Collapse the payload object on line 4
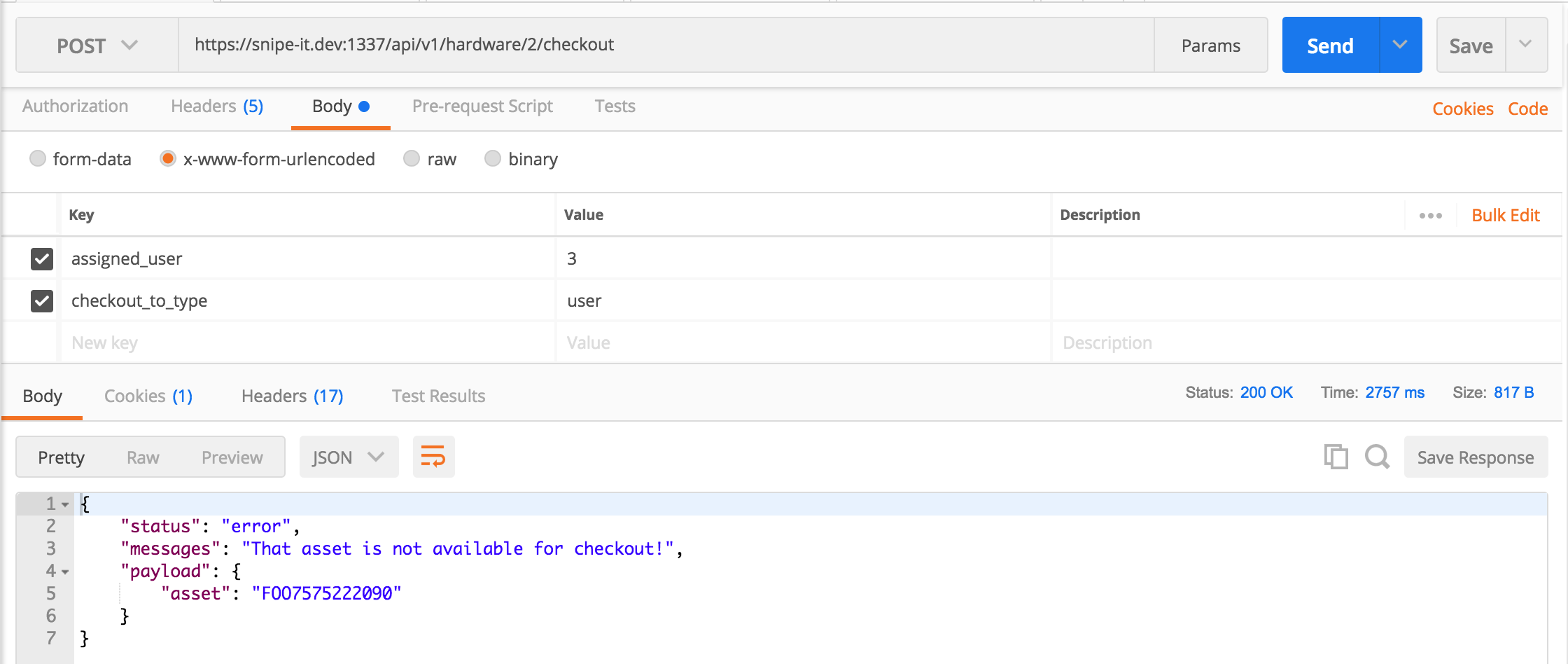The width and height of the screenshot is (1568, 664). pyautogui.click(x=65, y=572)
